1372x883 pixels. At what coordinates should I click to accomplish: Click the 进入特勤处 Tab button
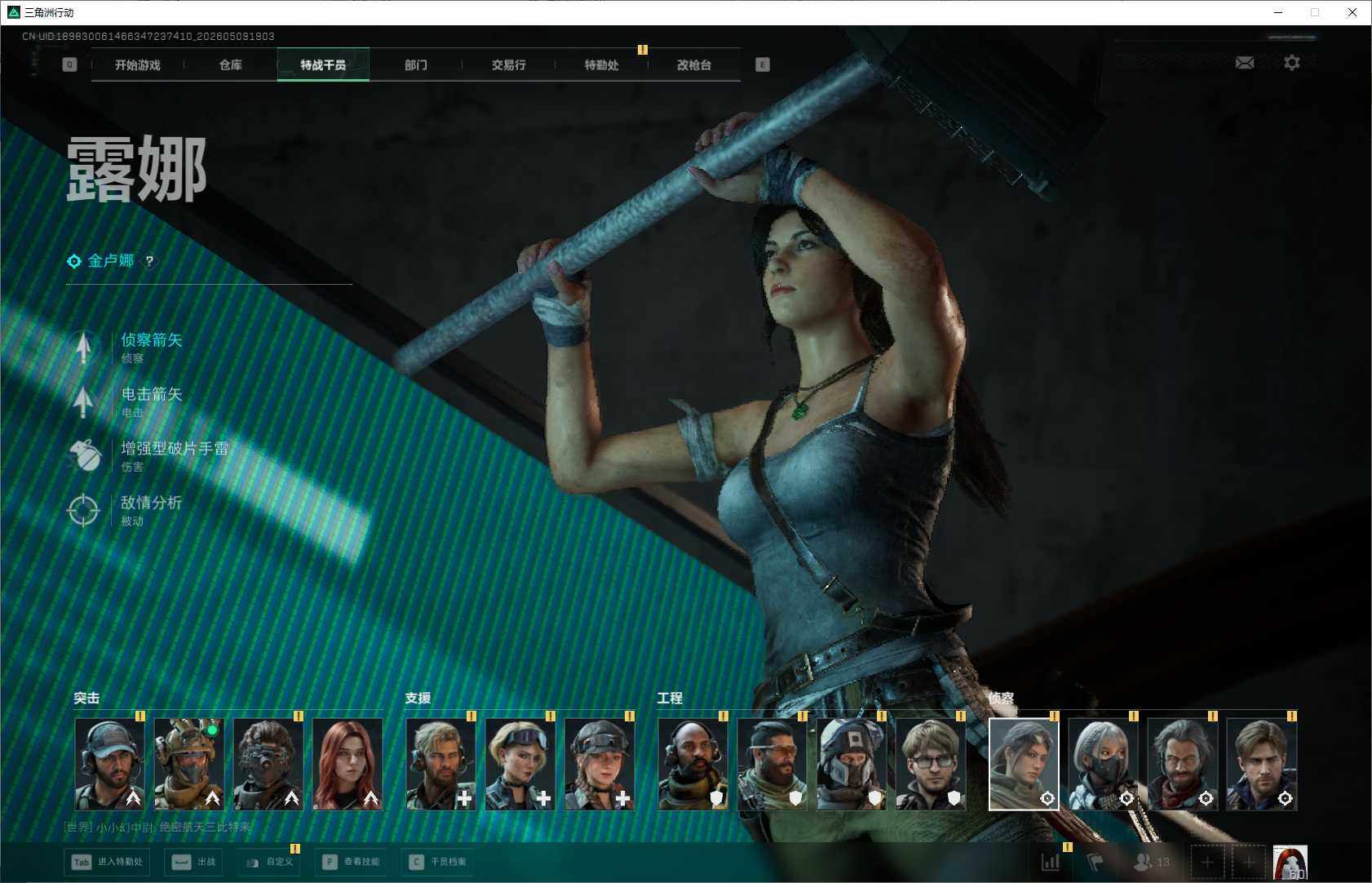108,862
